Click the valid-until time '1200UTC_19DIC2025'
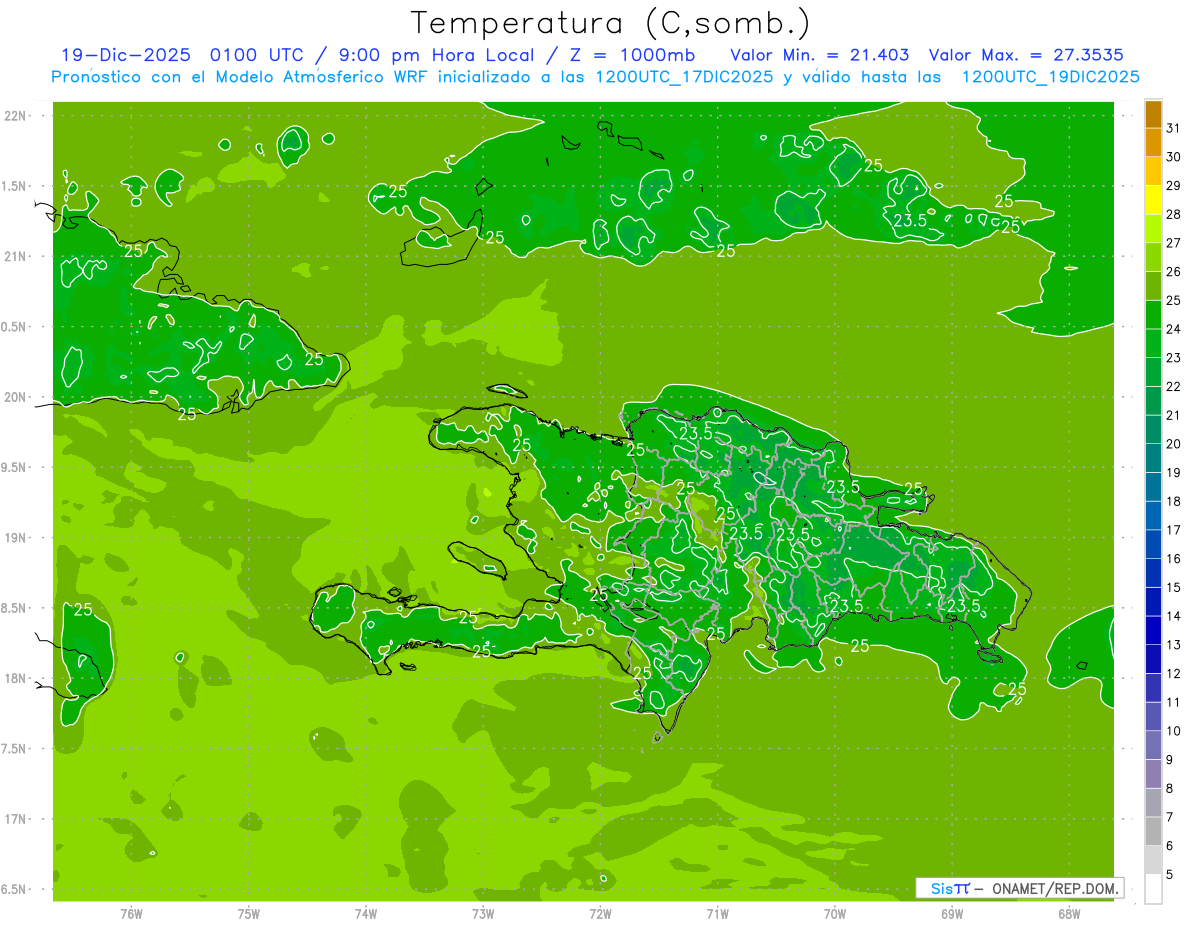Screen dimensions: 1200x927 [1050, 77]
